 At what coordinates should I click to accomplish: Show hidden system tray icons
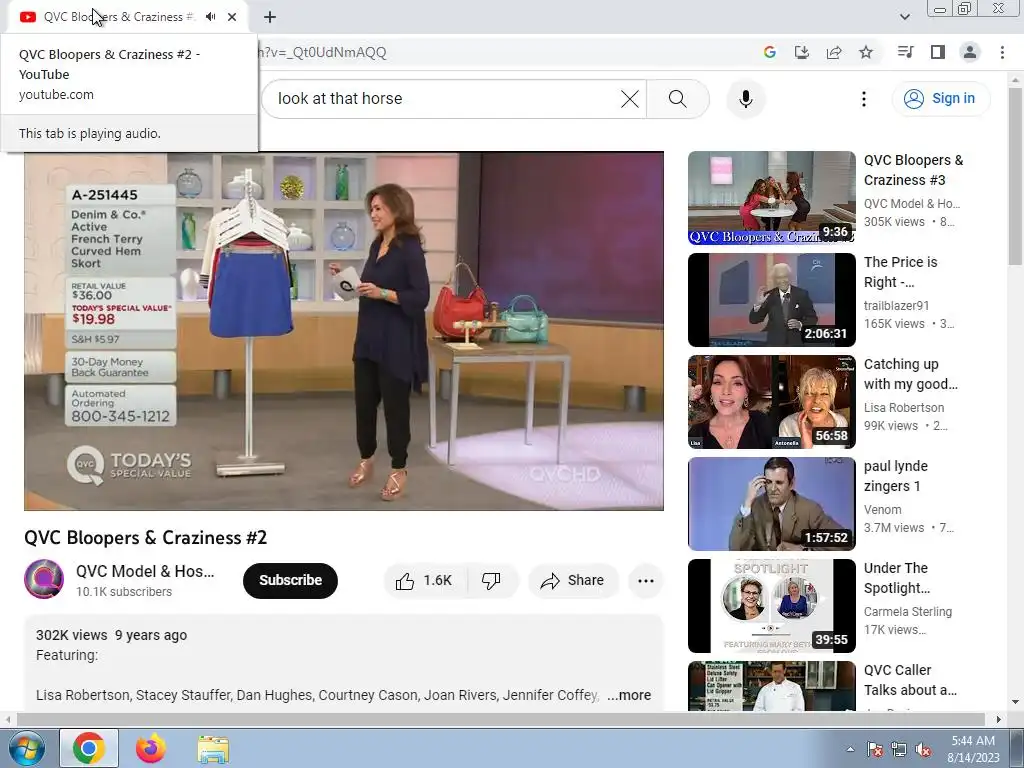tap(850, 749)
